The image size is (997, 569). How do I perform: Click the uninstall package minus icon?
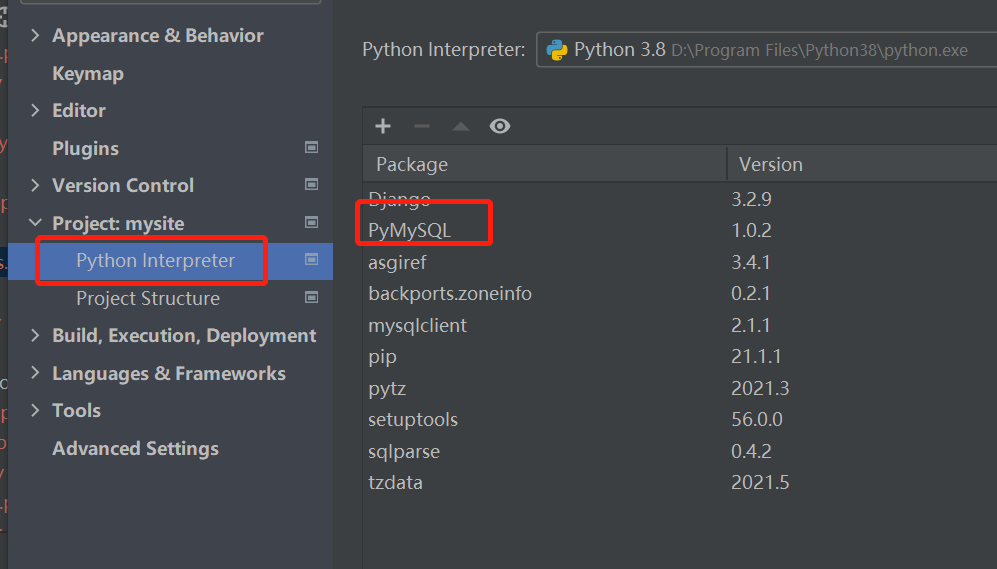(x=421, y=126)
